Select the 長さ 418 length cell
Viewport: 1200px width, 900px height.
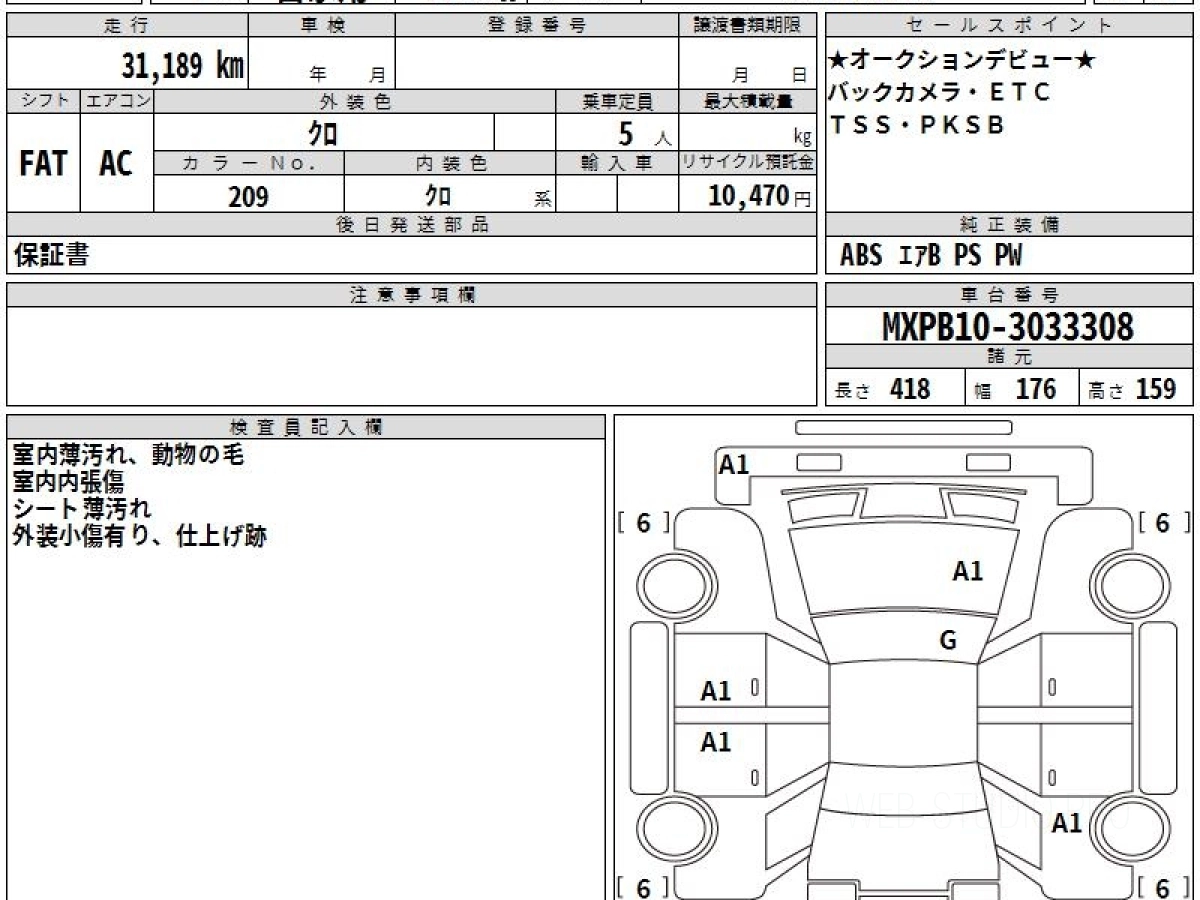pos(895,389)
